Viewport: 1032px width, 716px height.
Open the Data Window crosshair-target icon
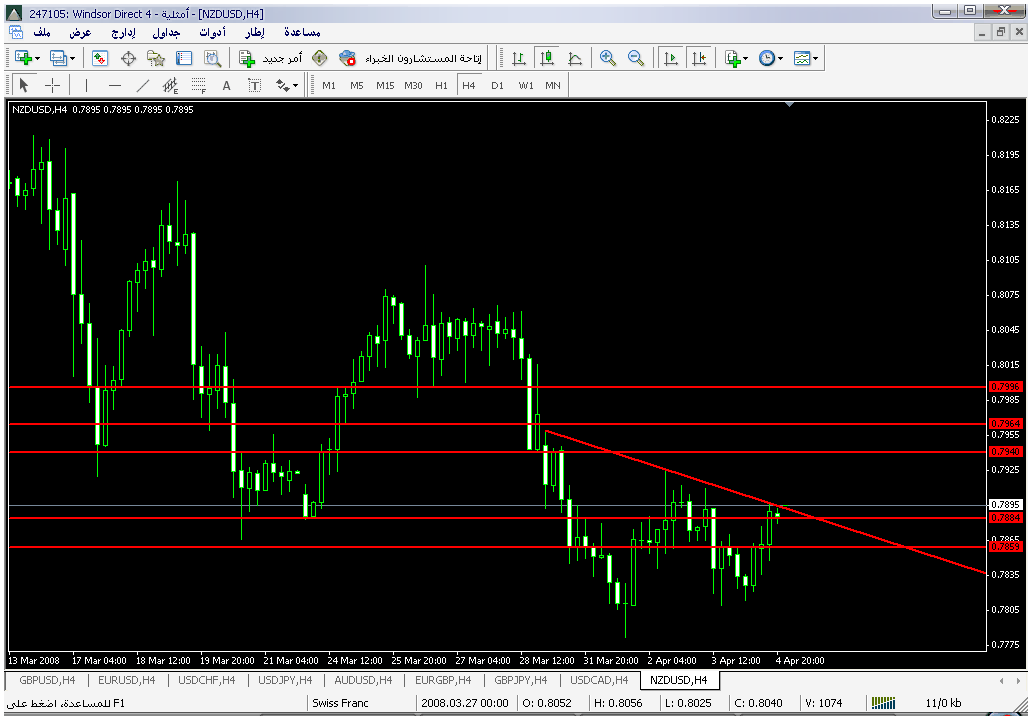point(128,58)
